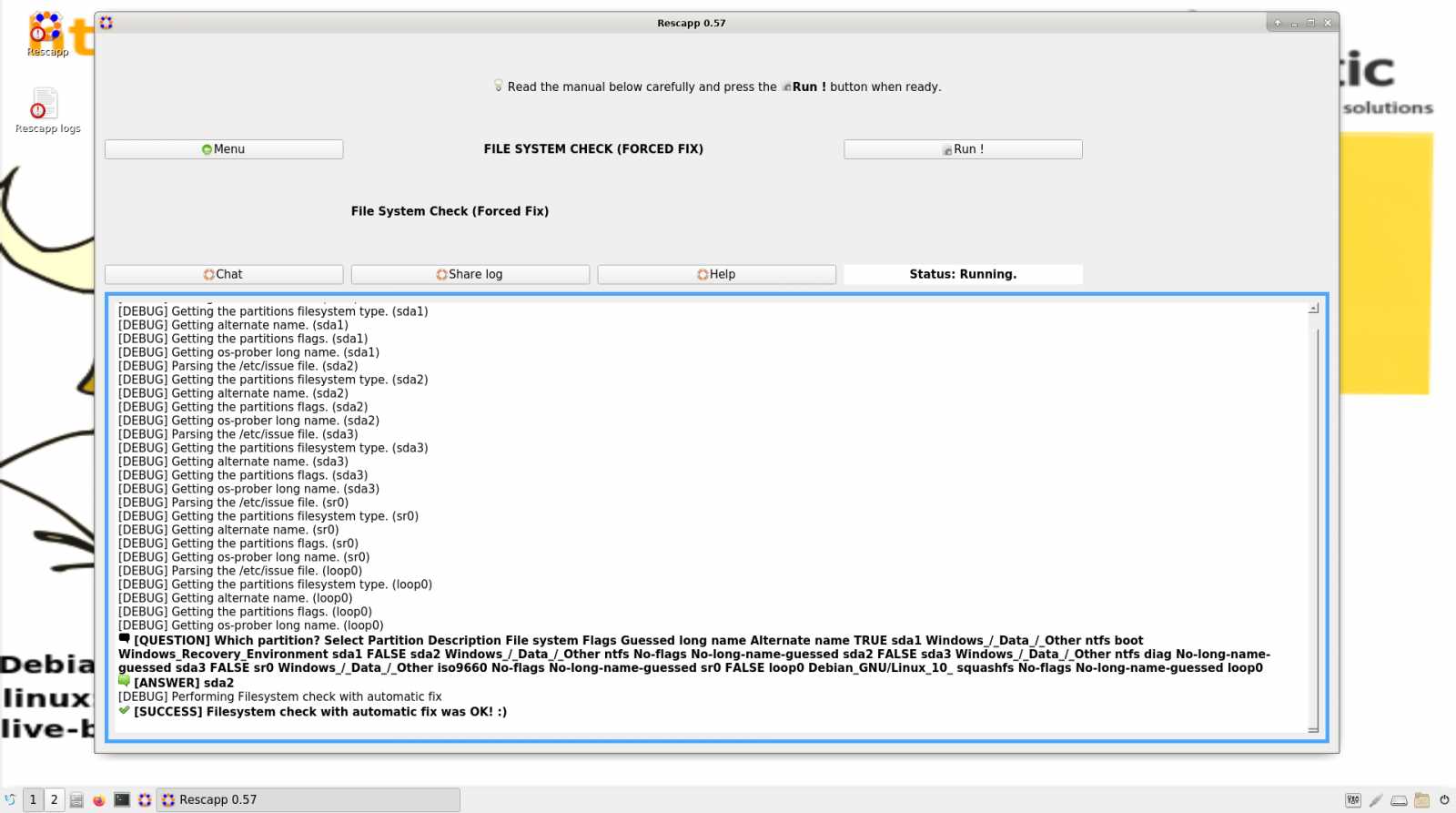This screenshot has height=813, width=1456.
Task: Click the keep-above arrow in title bar
Action: coord(1278,23)
